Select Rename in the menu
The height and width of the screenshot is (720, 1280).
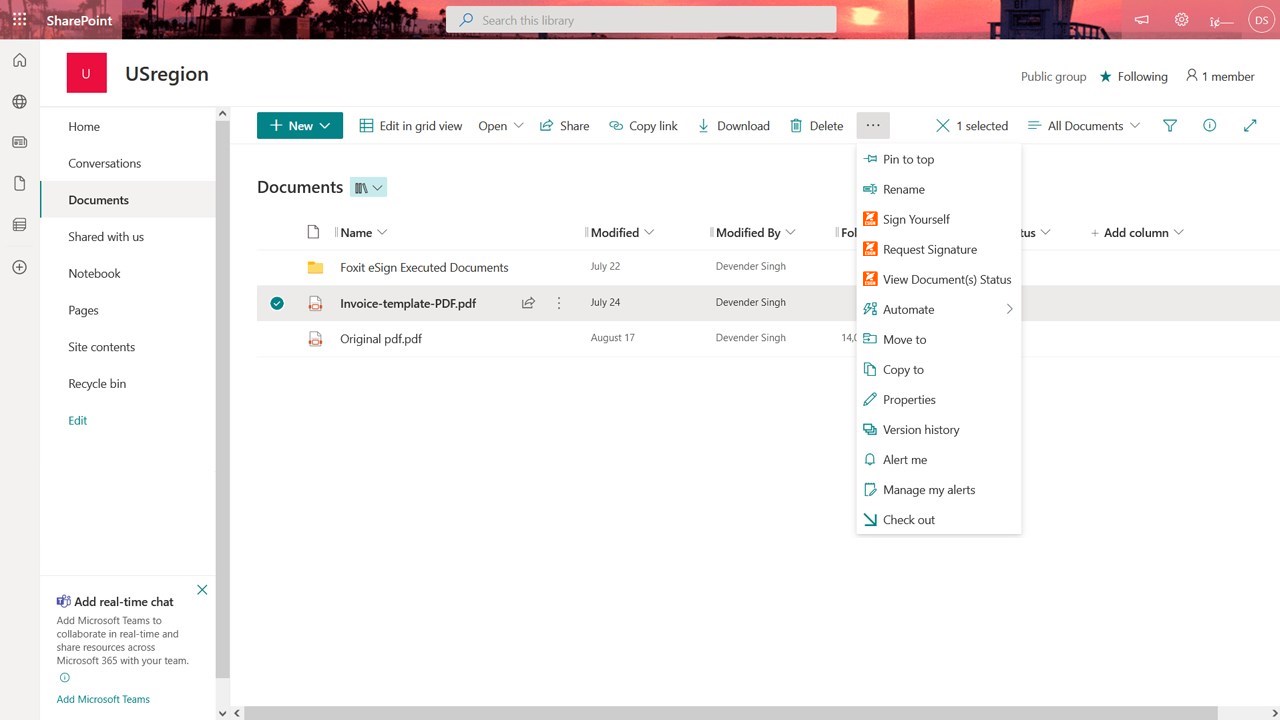tap(939, 189)
